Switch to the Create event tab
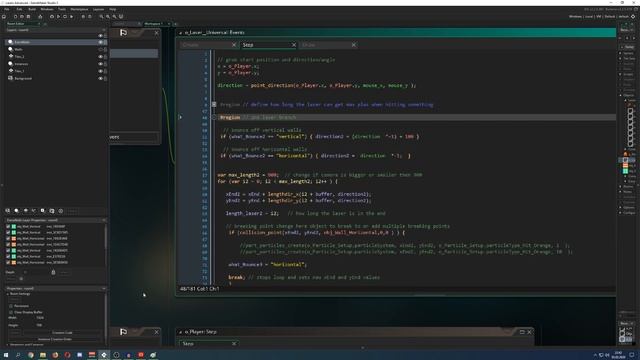Screen dimensions: 640x360 pyautogui.click(x=208, y=45)
